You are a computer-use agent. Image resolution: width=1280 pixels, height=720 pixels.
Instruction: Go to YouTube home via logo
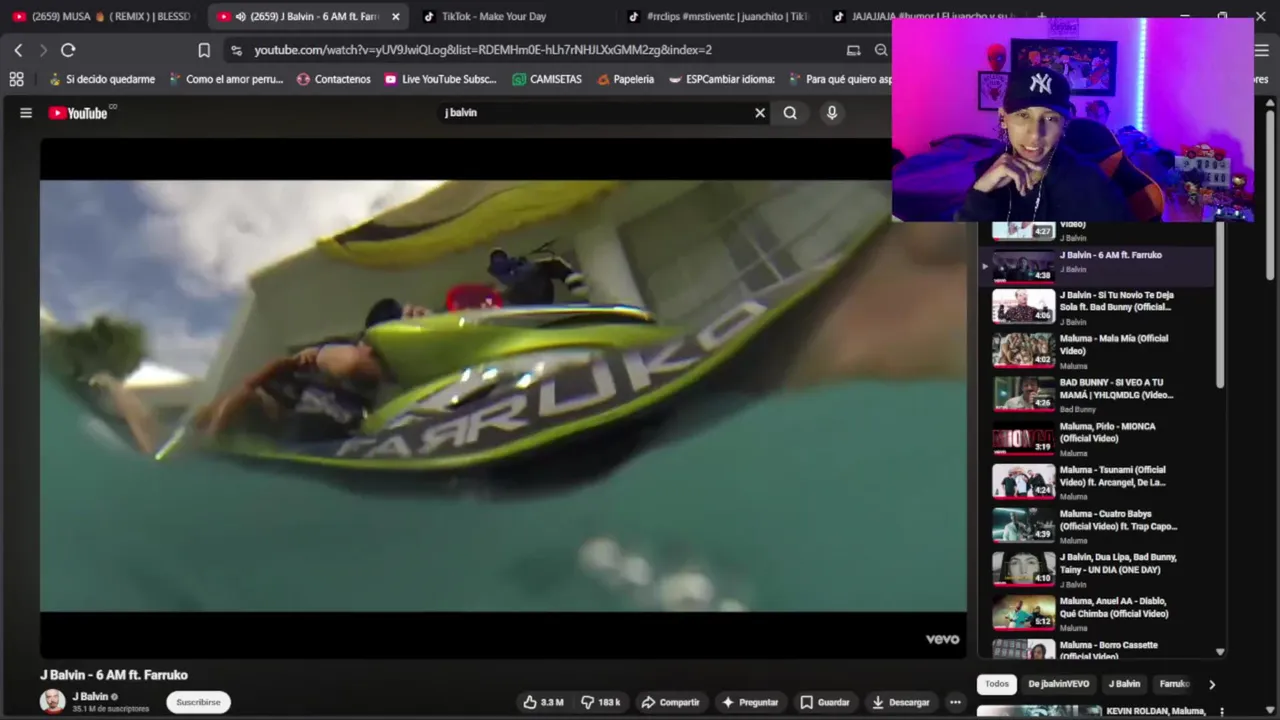[x=78, y=113]
